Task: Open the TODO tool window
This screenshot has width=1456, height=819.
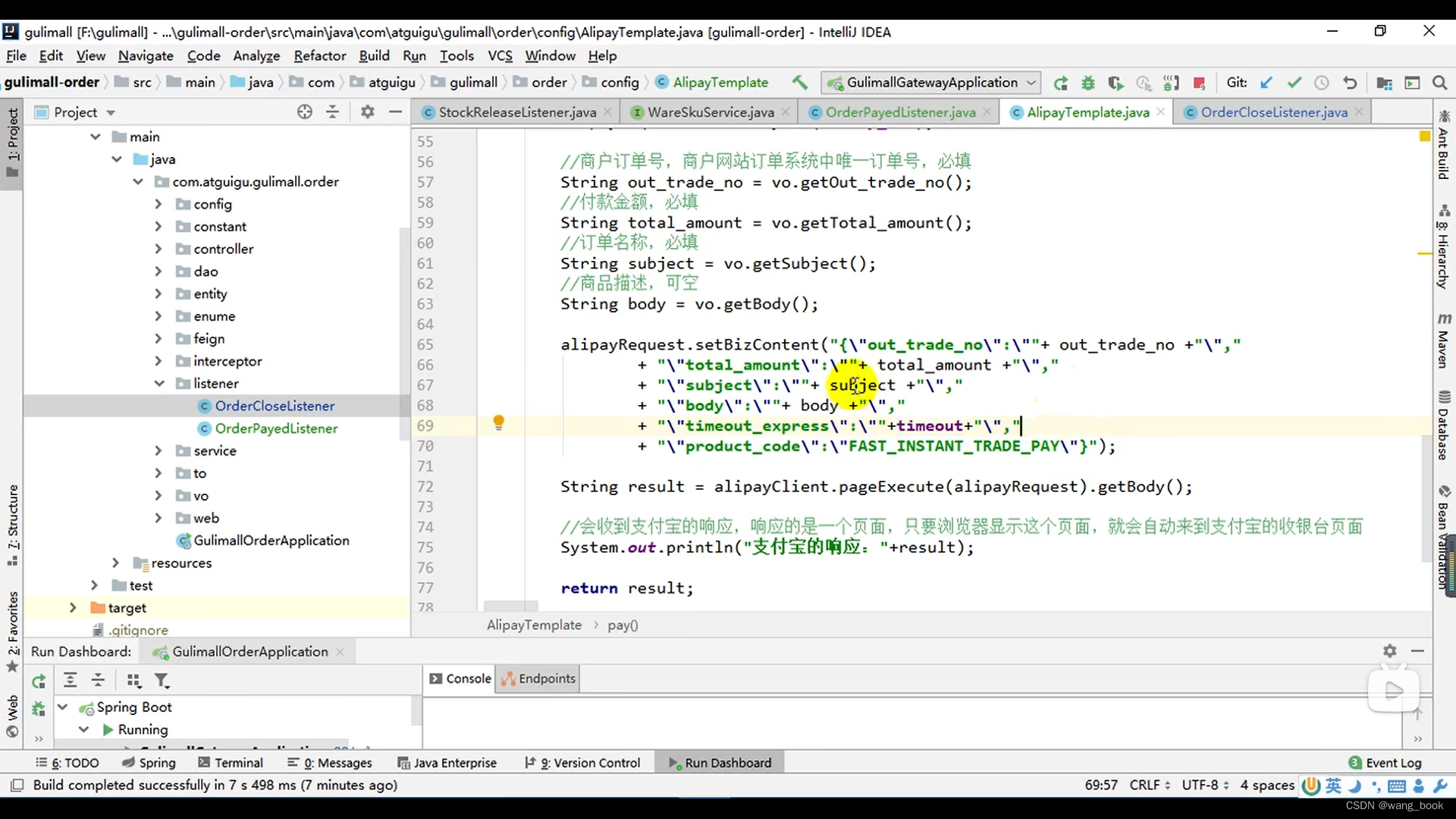Action: 67,762
